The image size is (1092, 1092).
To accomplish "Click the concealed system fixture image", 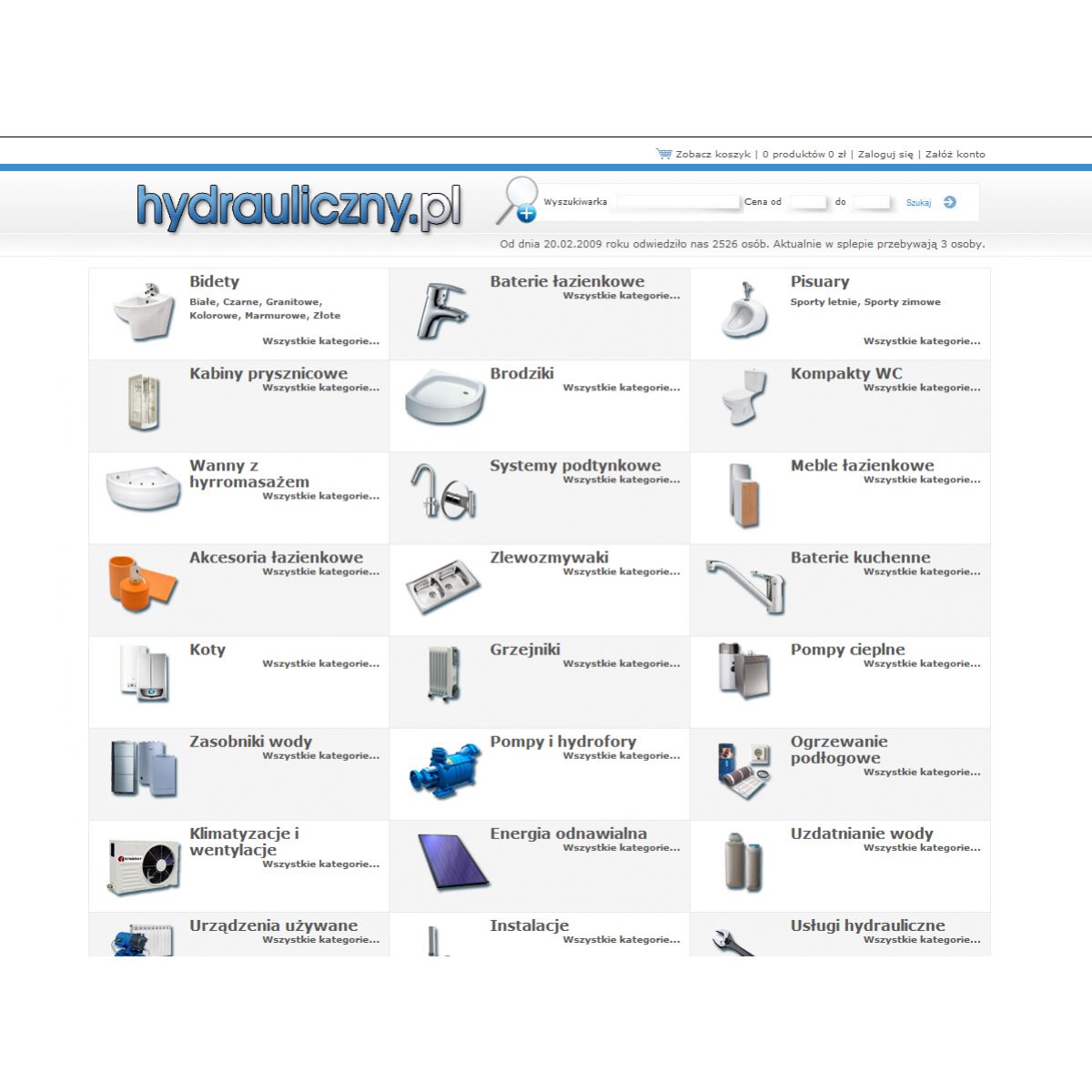I will (x=442, y=490).
